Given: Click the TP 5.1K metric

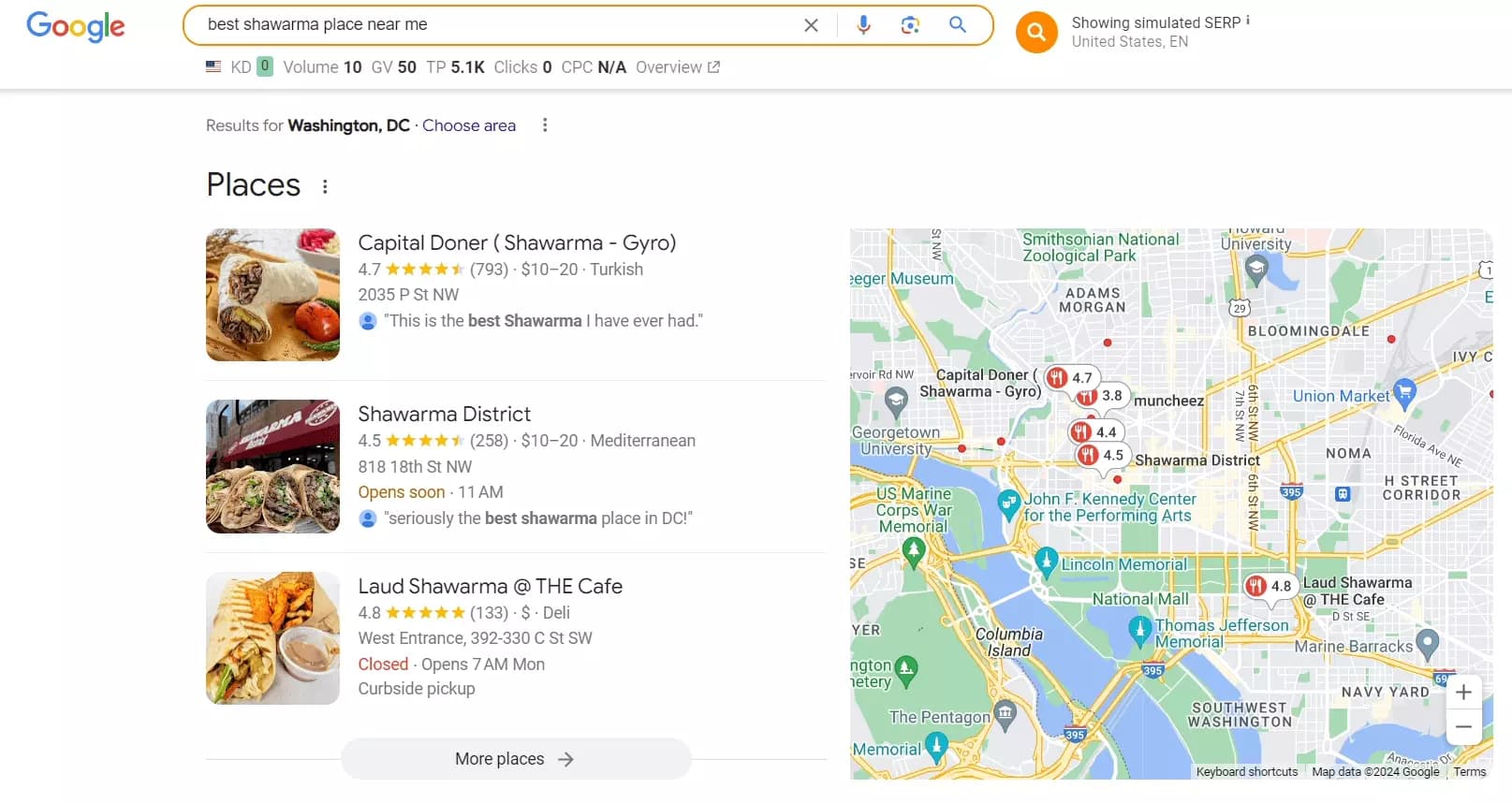Looking at the screenshot, I should click(x=455, y=67).
